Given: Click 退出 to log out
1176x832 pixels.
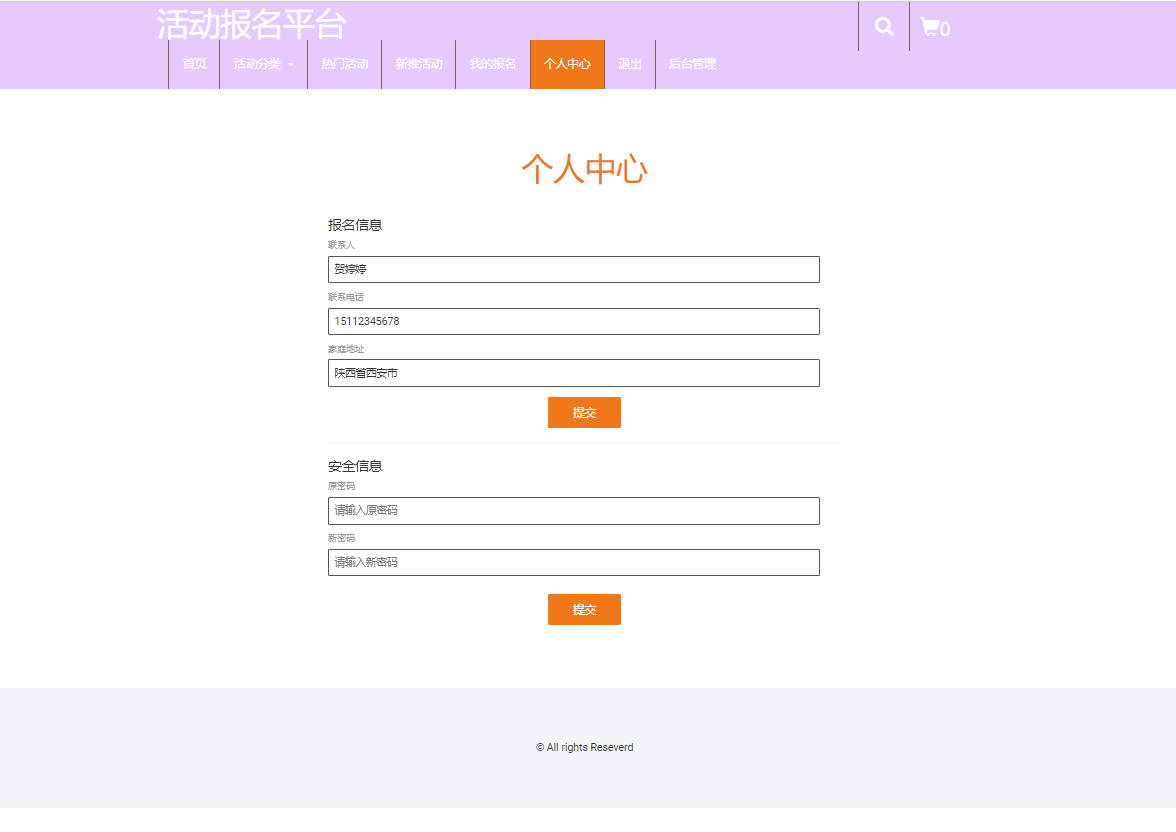Looking at the screenshot, I should point(630,64).
